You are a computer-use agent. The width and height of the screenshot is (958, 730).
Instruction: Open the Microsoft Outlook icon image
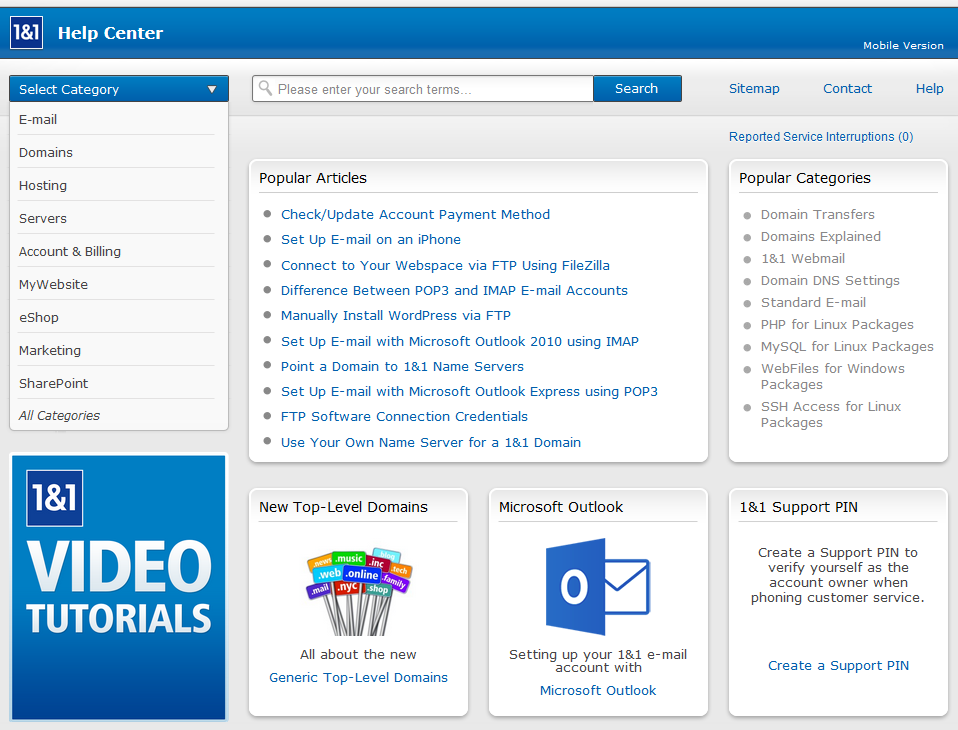[598, 586]
